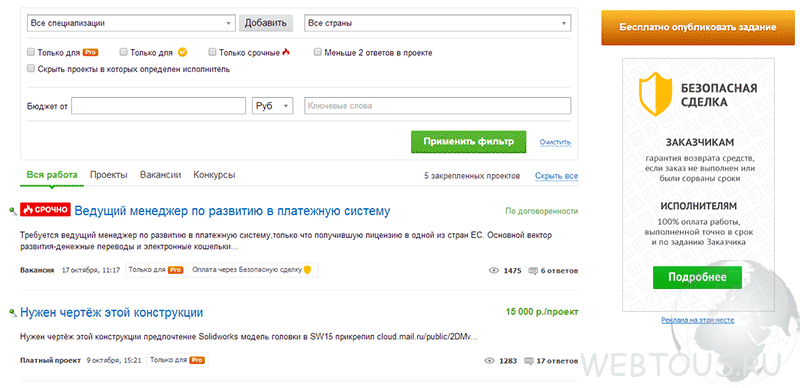
Task: Check 'Скрыть проекты в которых определен исполнитель'
Action: [x=31, y=68]
